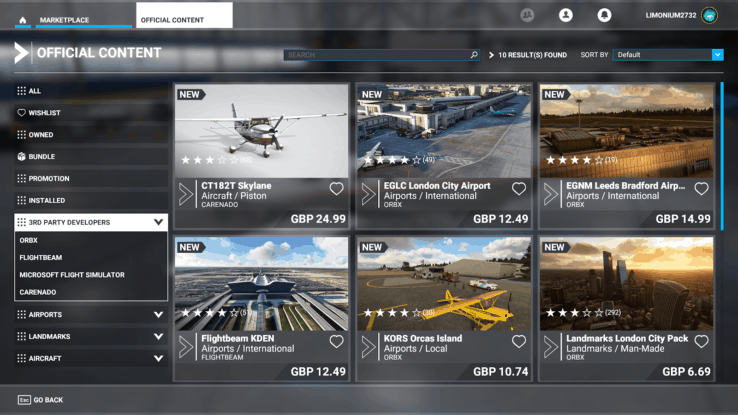Add CT182T Skylane to wishlist
738x415 pixels.
coord(336,189)
